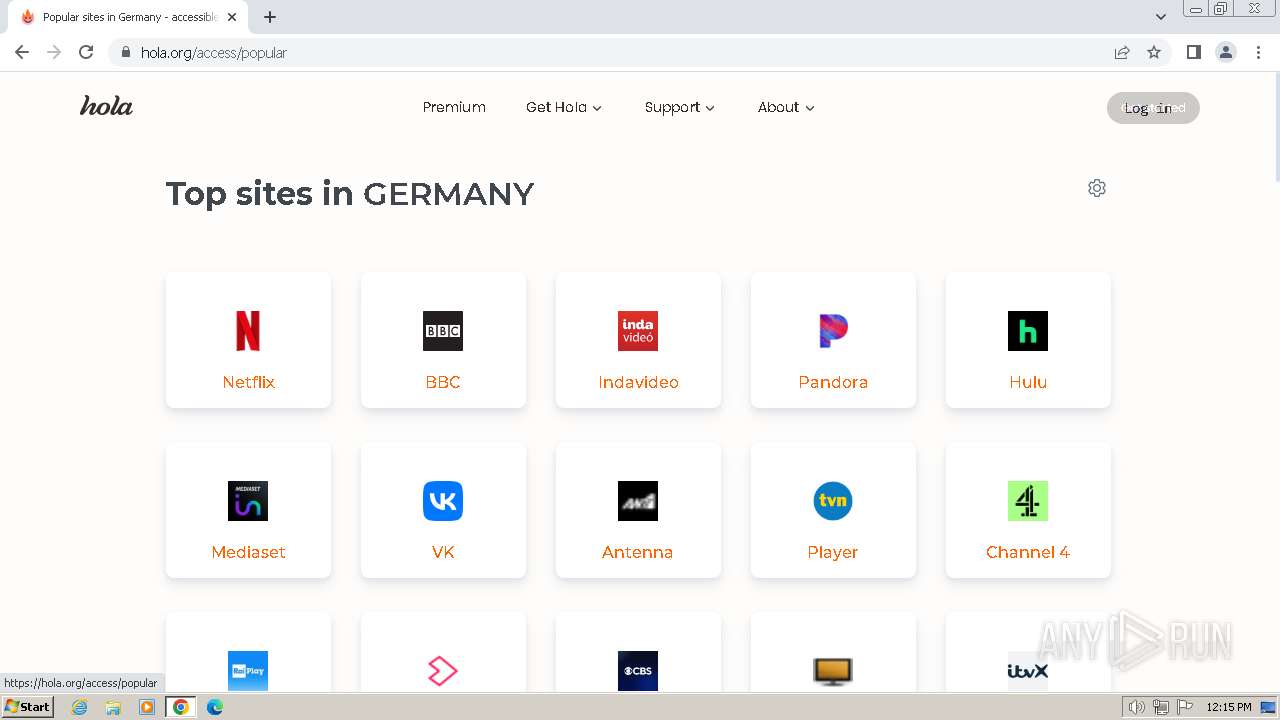Viewport: 1280px width, 720px height.
Task: Open the Mediaset link text
Action: (x=248, y=552)
